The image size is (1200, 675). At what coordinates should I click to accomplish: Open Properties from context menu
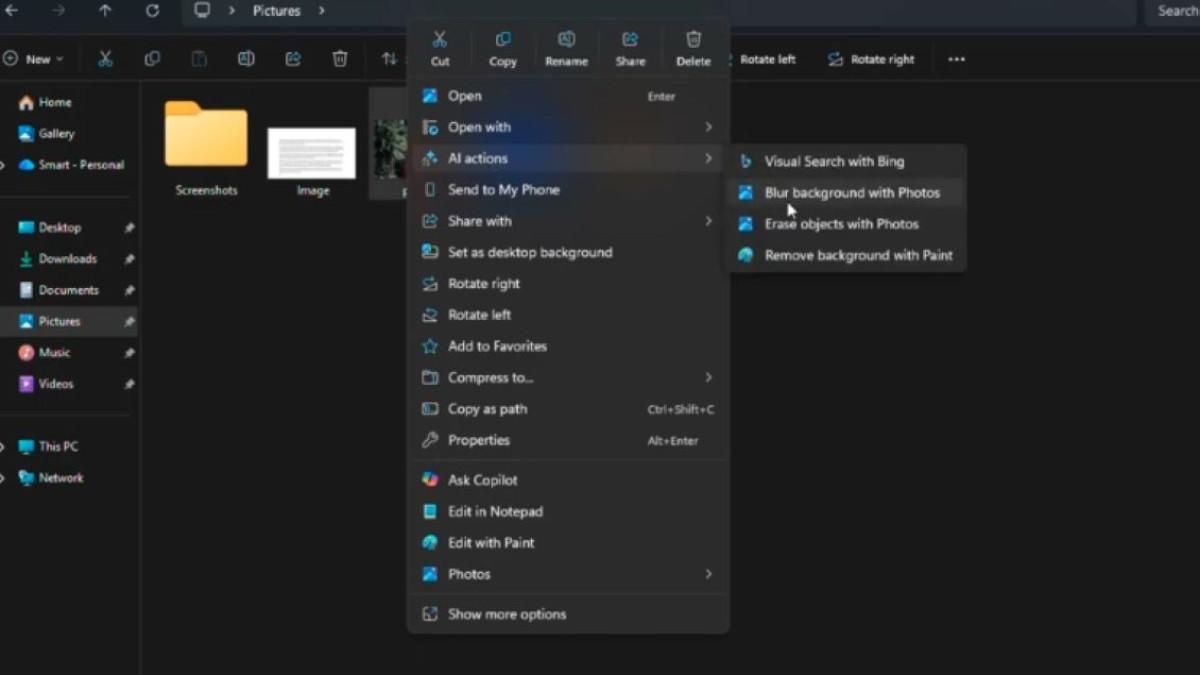568,440
